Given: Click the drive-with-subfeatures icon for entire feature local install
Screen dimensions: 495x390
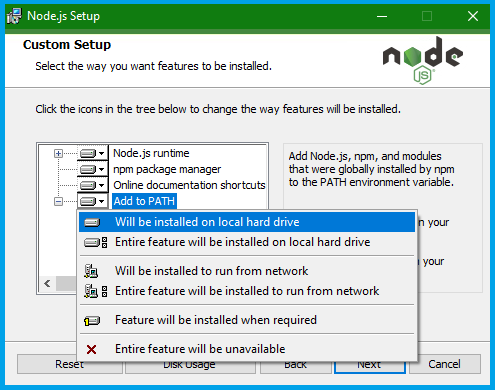Looking at the screenshot, I should (96, 242).
